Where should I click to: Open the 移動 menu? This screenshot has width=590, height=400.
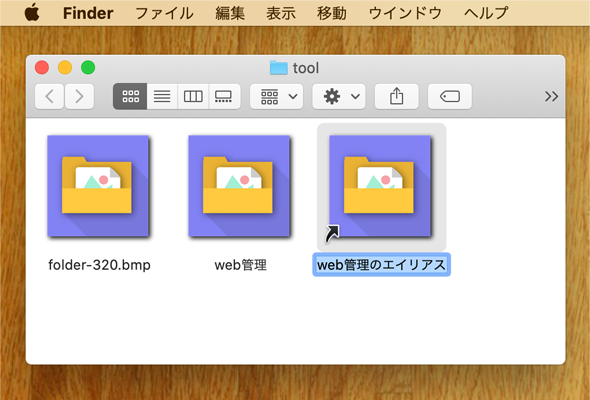coord(331,13)
